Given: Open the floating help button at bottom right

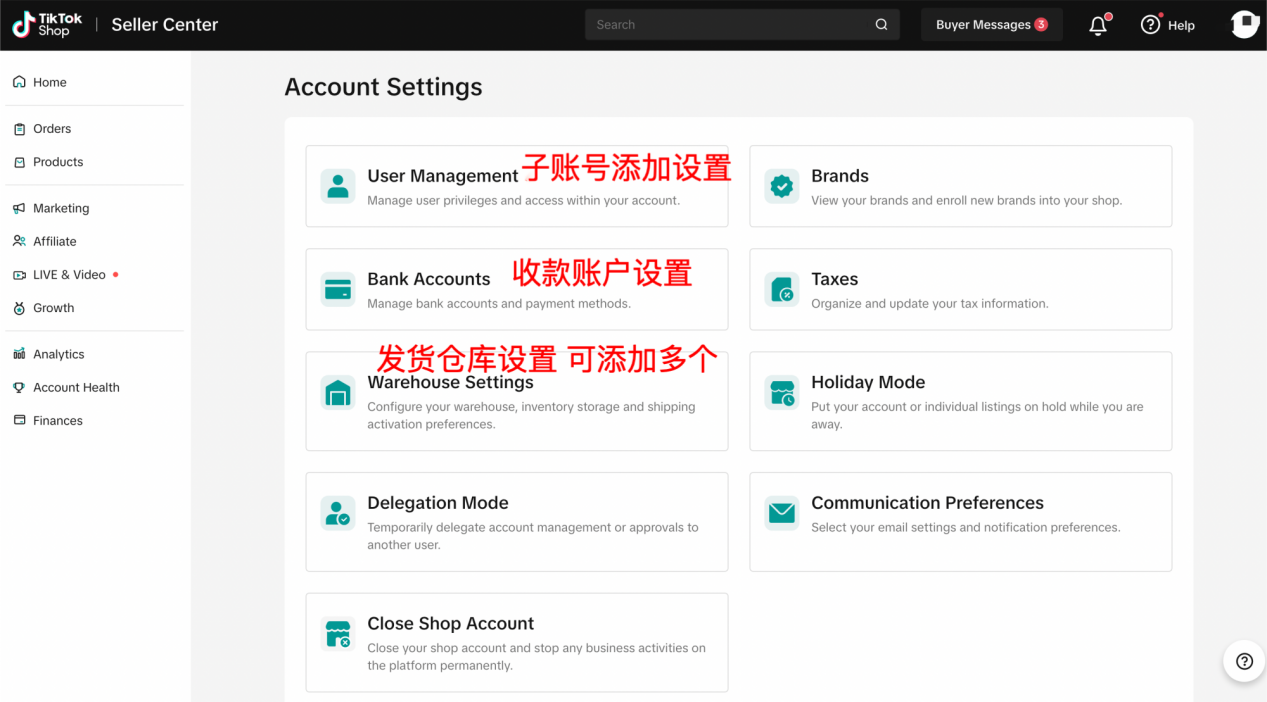Looking at the screenshot, I should (x=1244, y=661).
